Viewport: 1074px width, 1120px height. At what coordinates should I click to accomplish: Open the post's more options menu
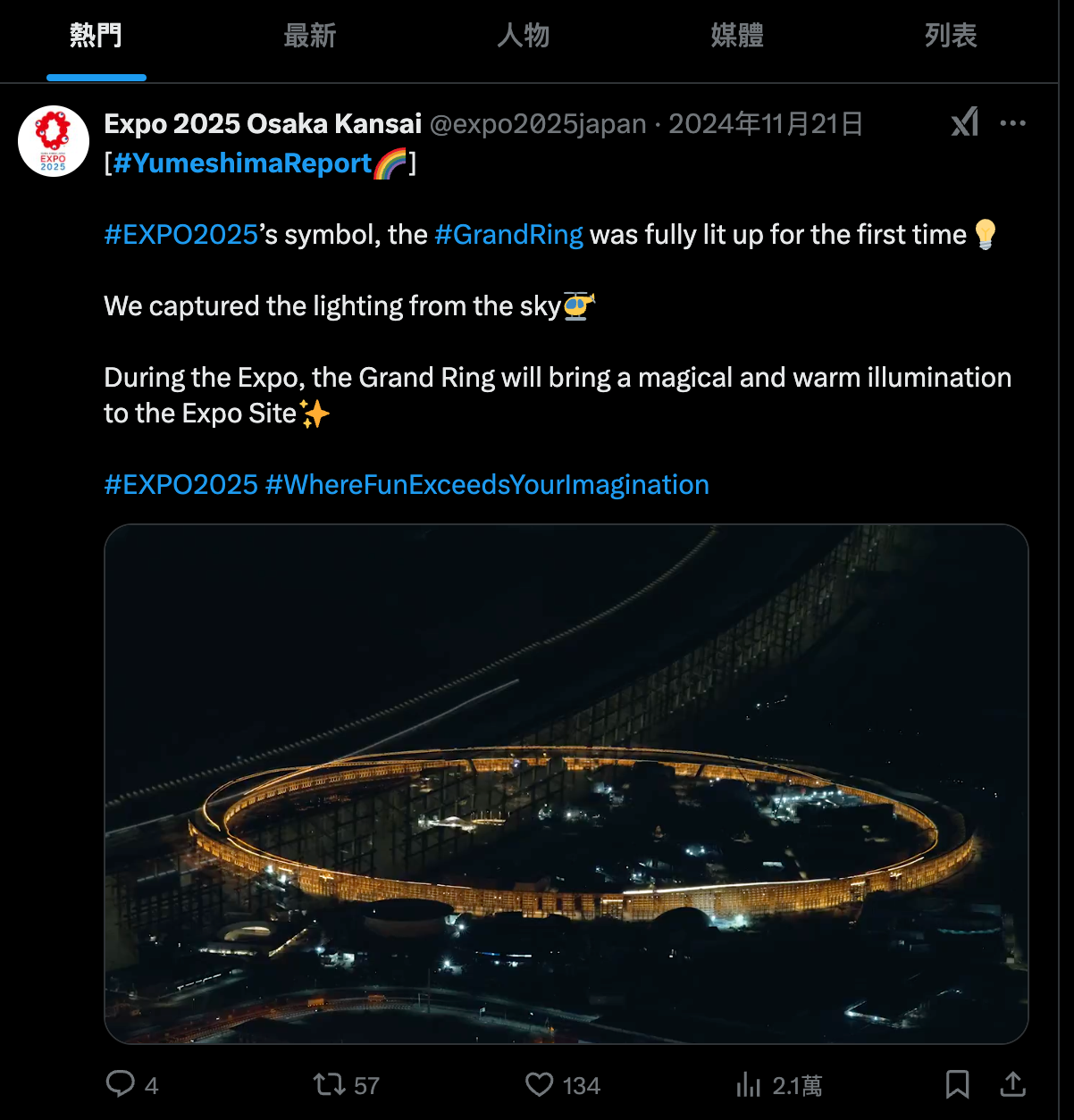[1012, 123]
